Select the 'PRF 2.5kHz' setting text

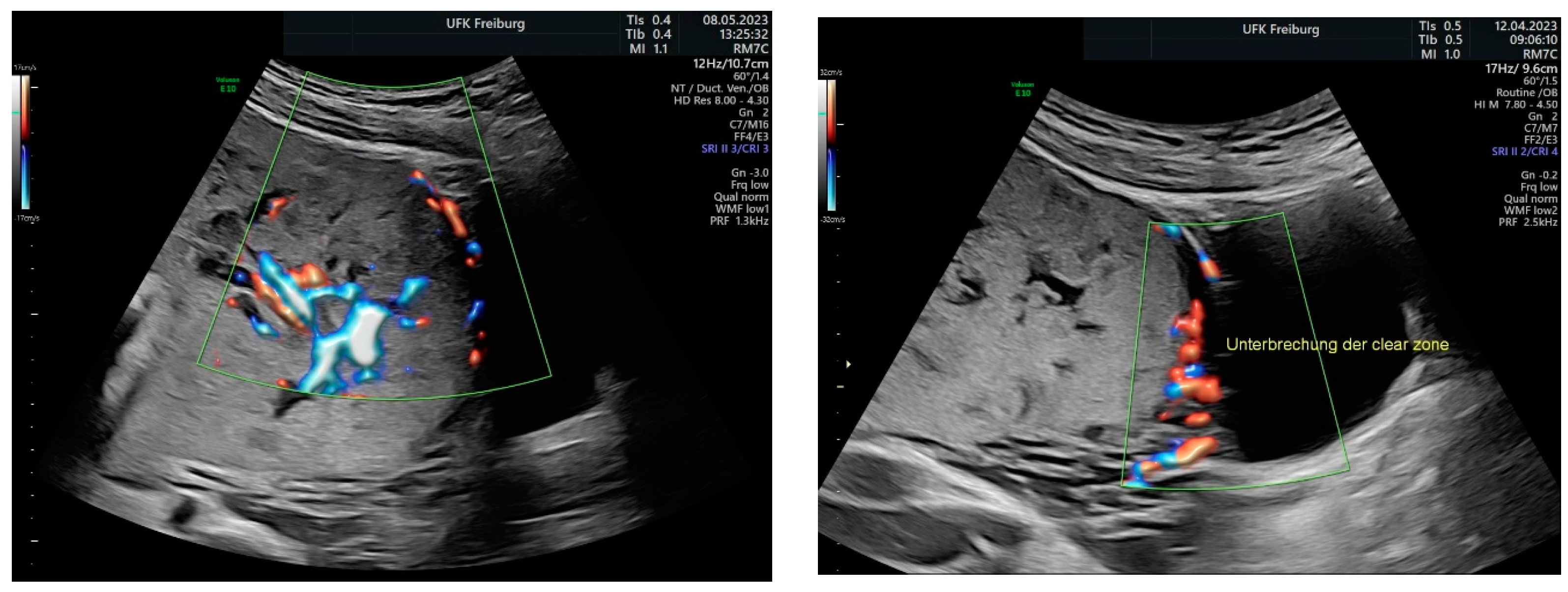click(1528, 222)
